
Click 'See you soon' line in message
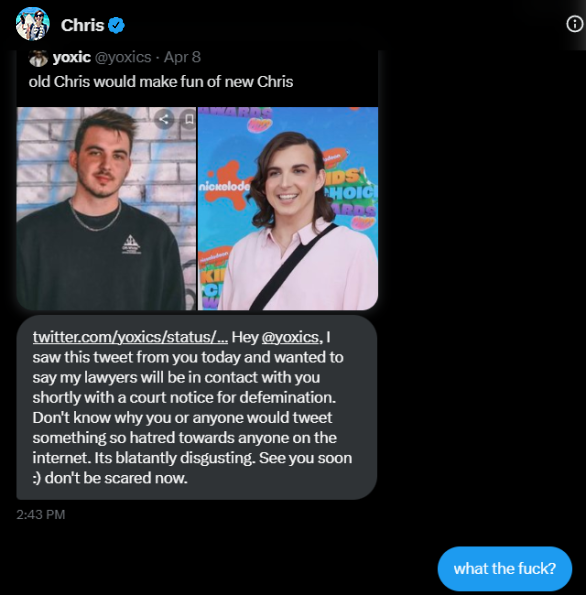306,458
